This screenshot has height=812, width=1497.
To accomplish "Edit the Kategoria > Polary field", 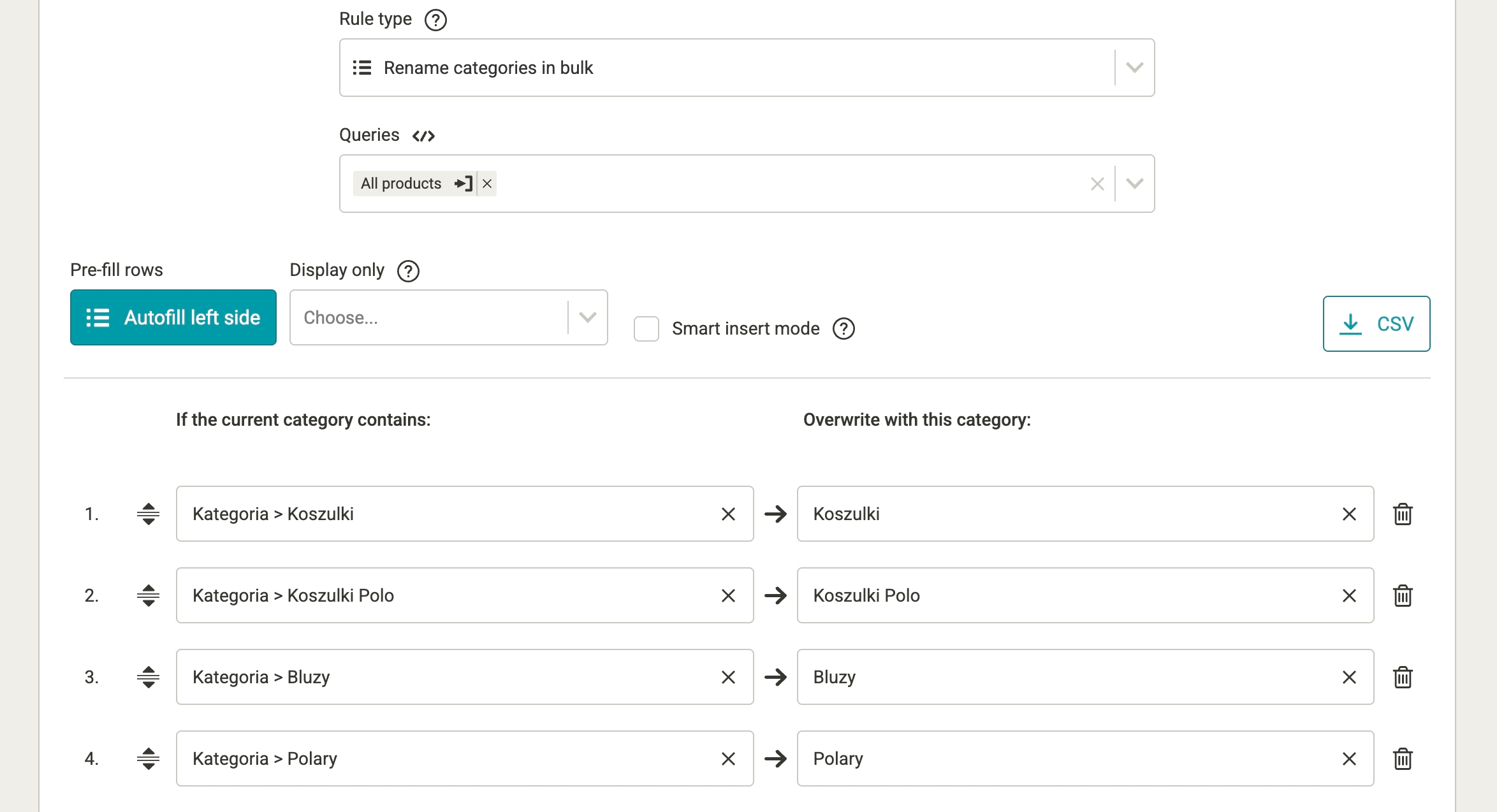I will point(465,758).
